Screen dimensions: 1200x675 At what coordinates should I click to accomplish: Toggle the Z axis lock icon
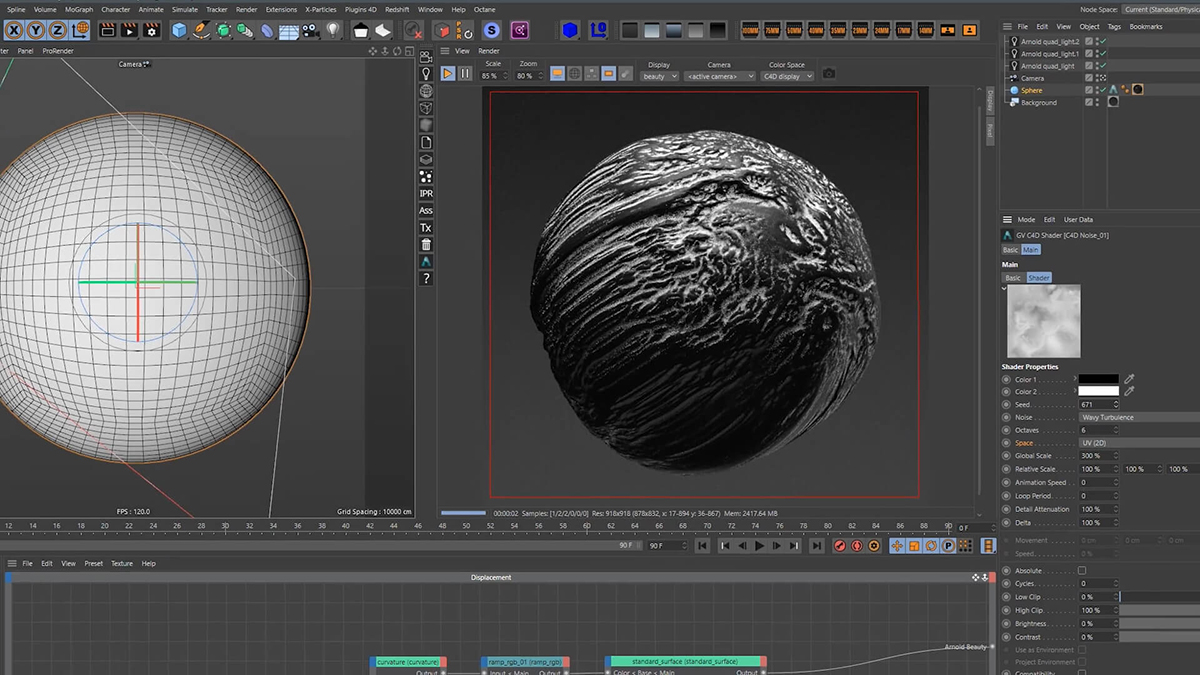[x=59, y=30]
